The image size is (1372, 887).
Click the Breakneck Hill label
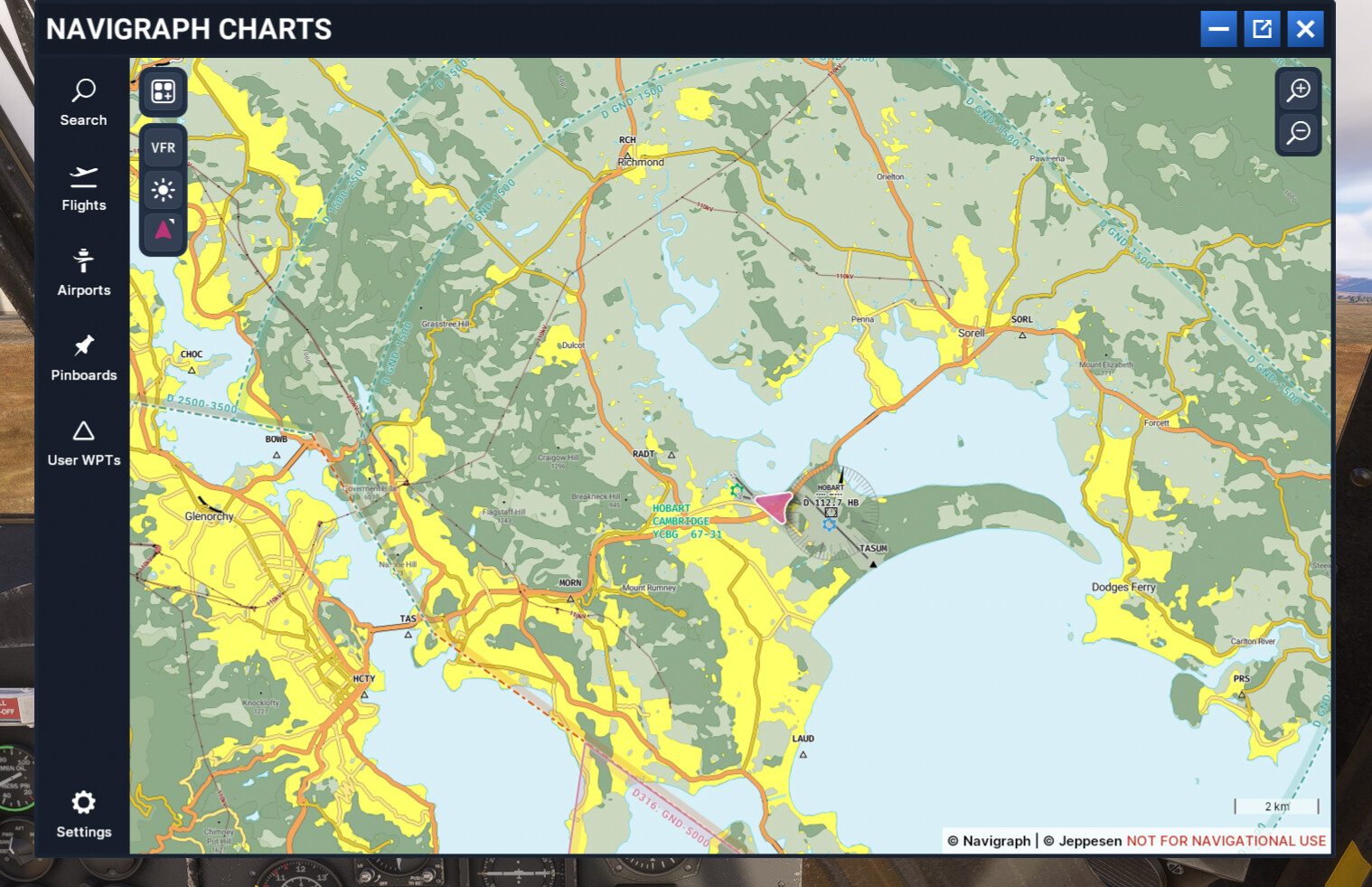[596, 496]
